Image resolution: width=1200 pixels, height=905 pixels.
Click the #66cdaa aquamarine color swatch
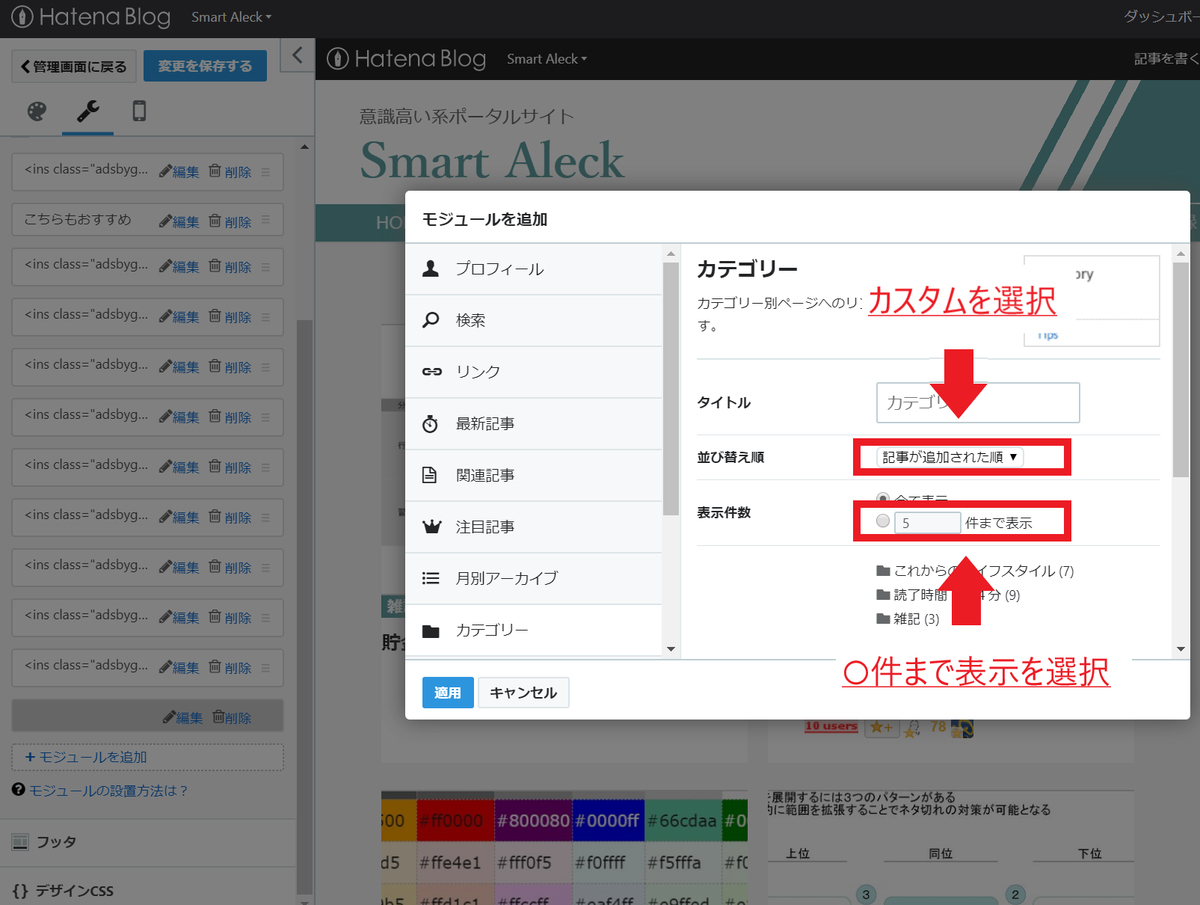(683, 822)
